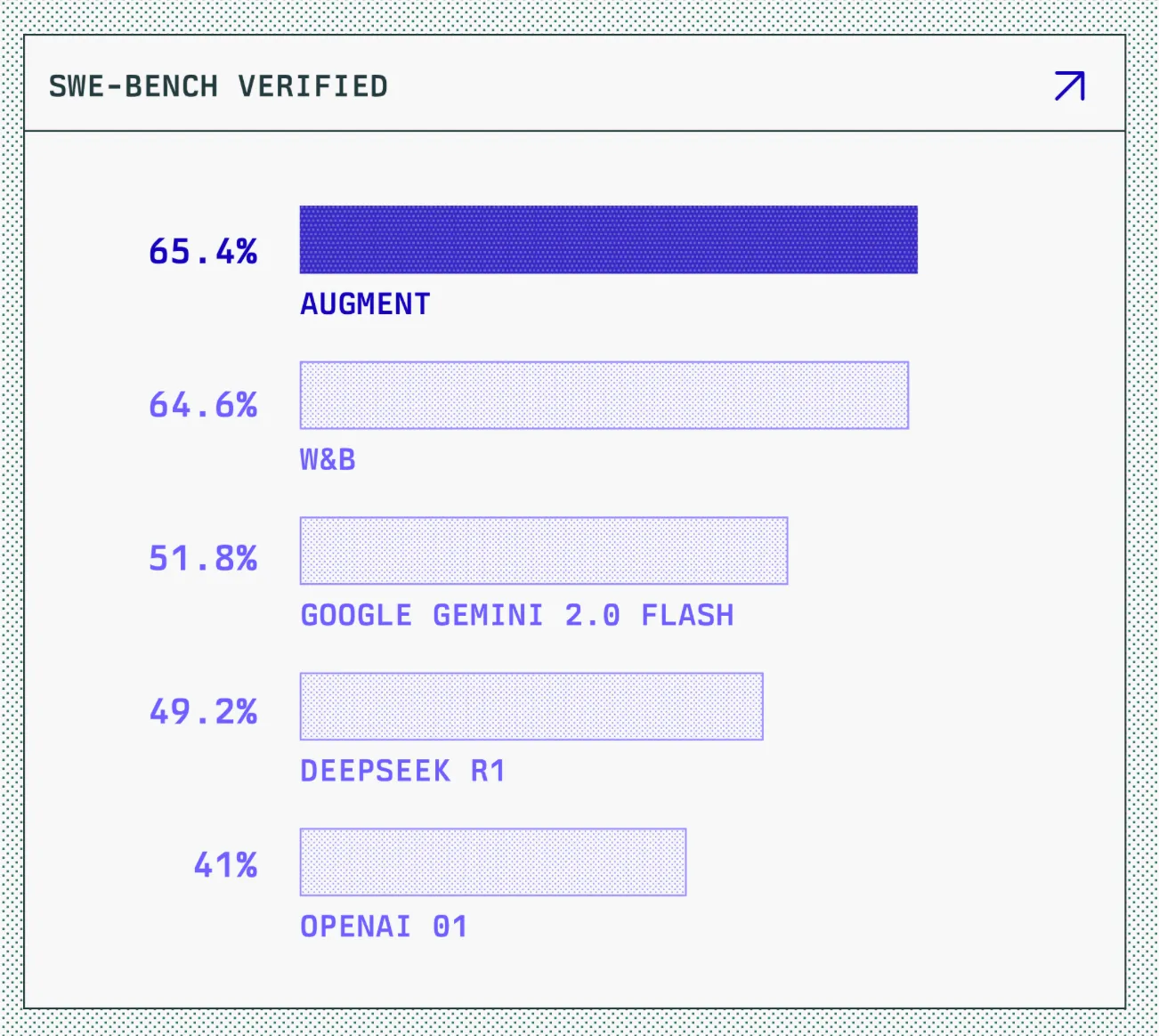This screenshot has height=1036, width=1159.
Task: Click the SWE-BENCH VERIFIED heading
Action: click(x=218, y=86)
